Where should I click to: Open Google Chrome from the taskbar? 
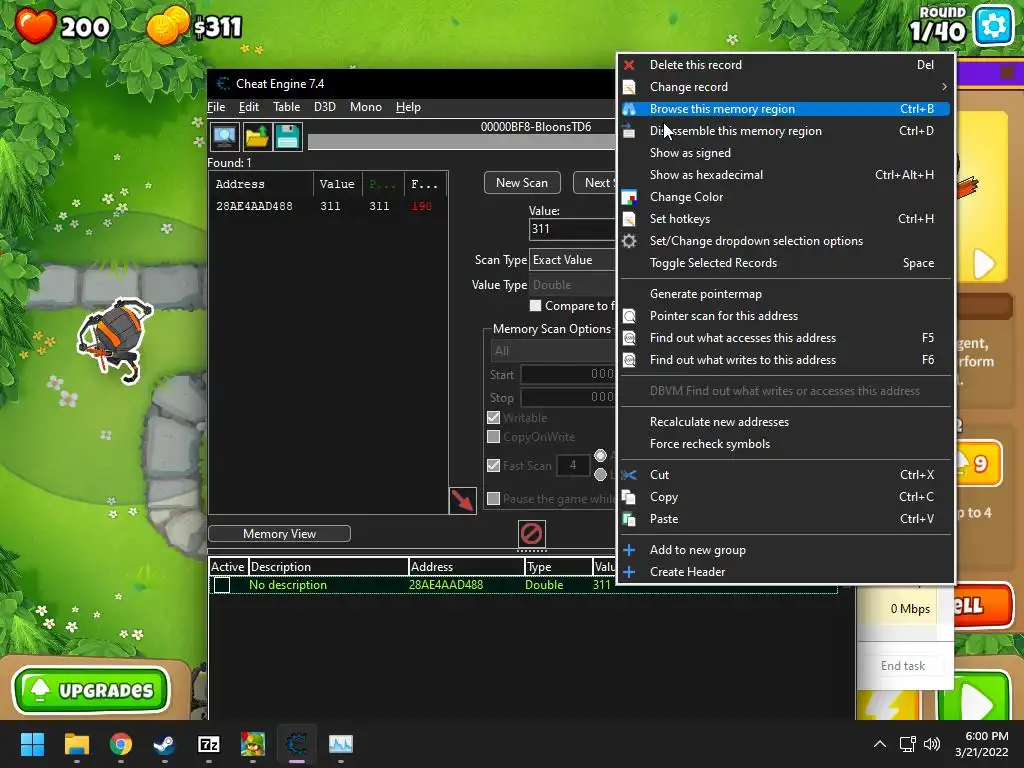(121, 744)
